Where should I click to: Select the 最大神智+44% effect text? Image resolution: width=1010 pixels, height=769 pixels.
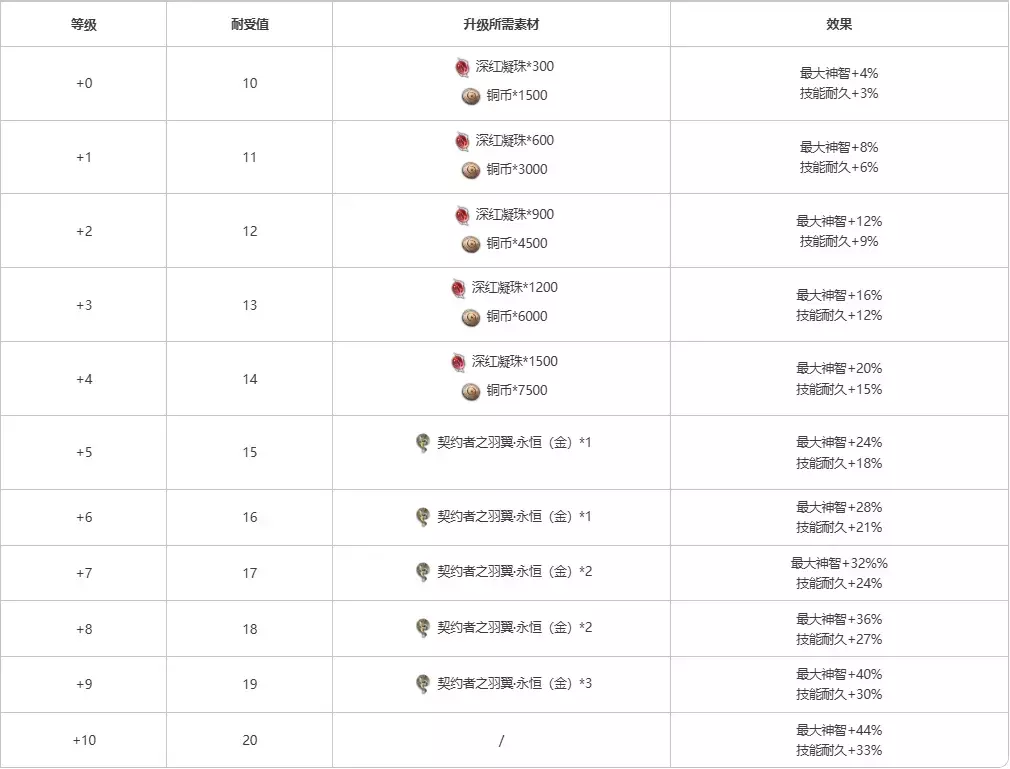839,730
